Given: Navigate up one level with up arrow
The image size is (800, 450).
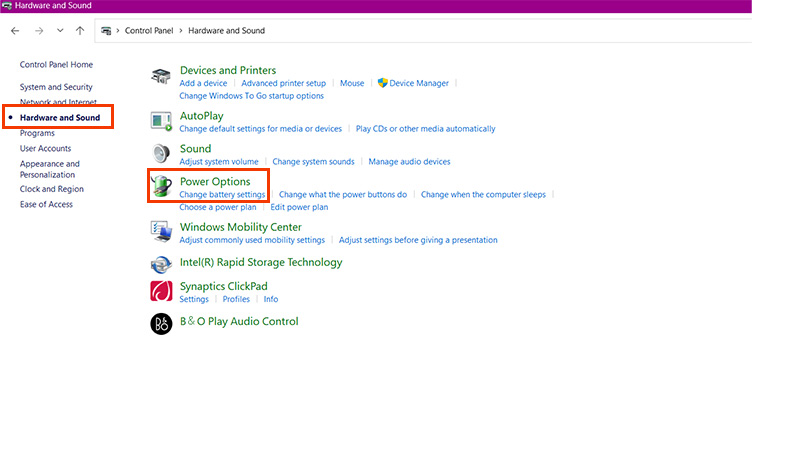Looking at the screenshot, I should pyautogui.click(x=80, y=31).
